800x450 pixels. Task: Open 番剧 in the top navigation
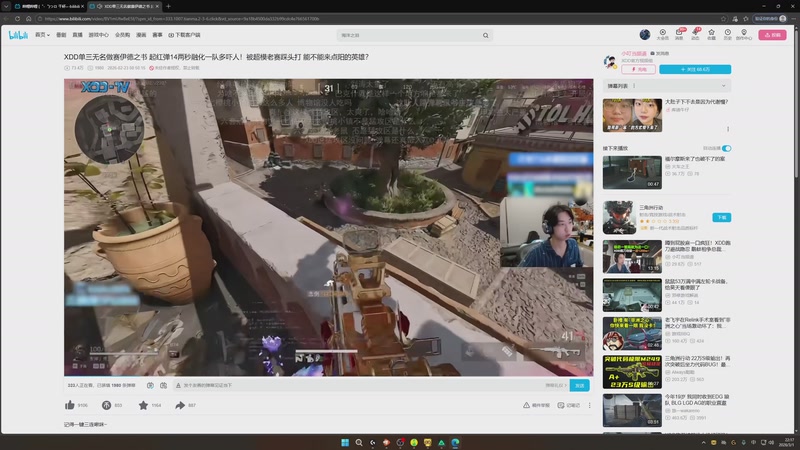click(x=61, y=35)
